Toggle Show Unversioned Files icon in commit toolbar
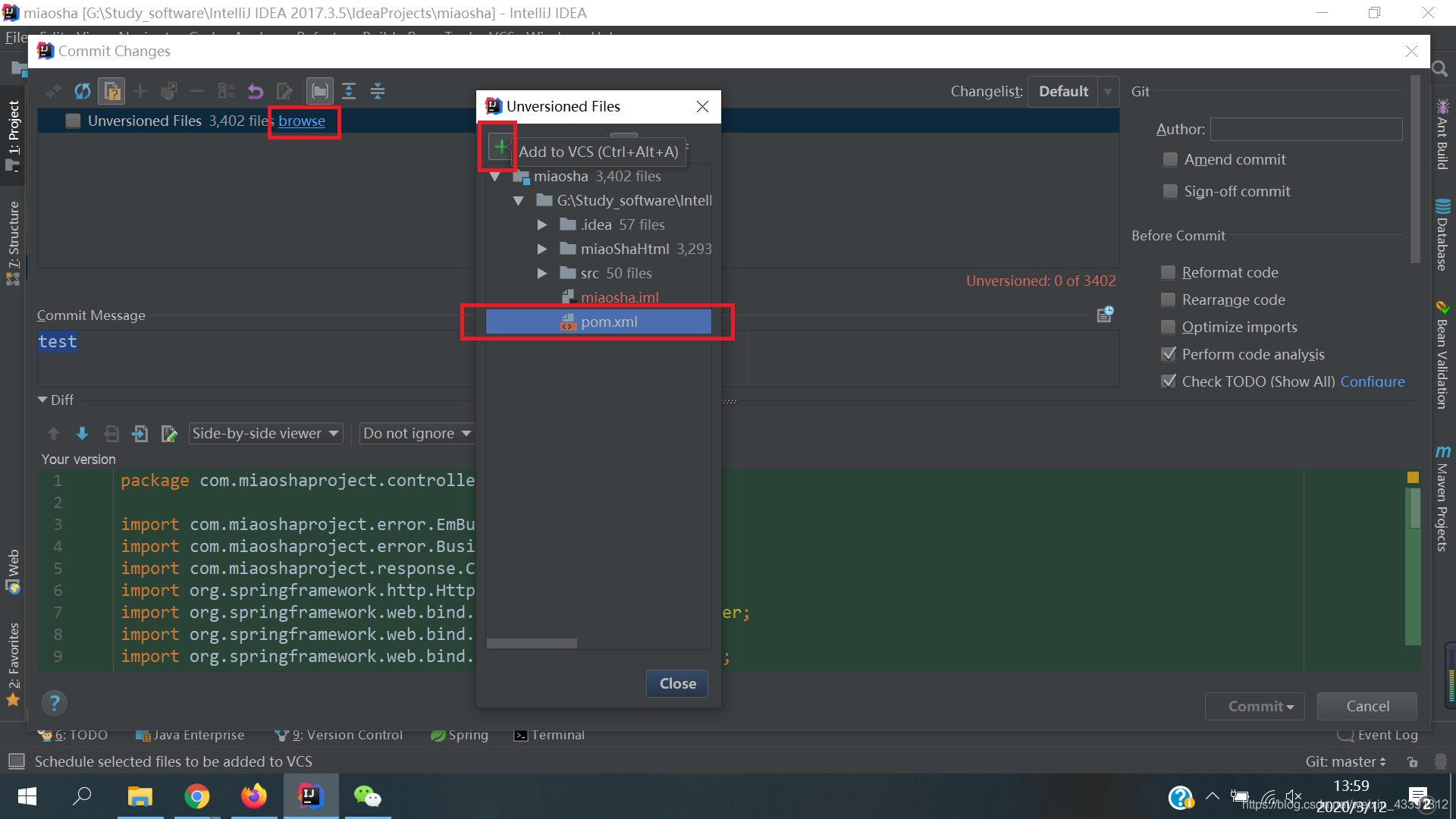 (112, 92)
